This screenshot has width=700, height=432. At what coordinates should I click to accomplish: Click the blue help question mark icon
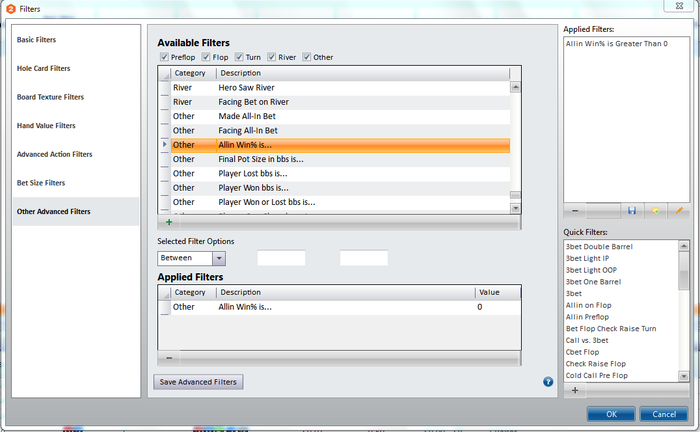pos(548,382)
